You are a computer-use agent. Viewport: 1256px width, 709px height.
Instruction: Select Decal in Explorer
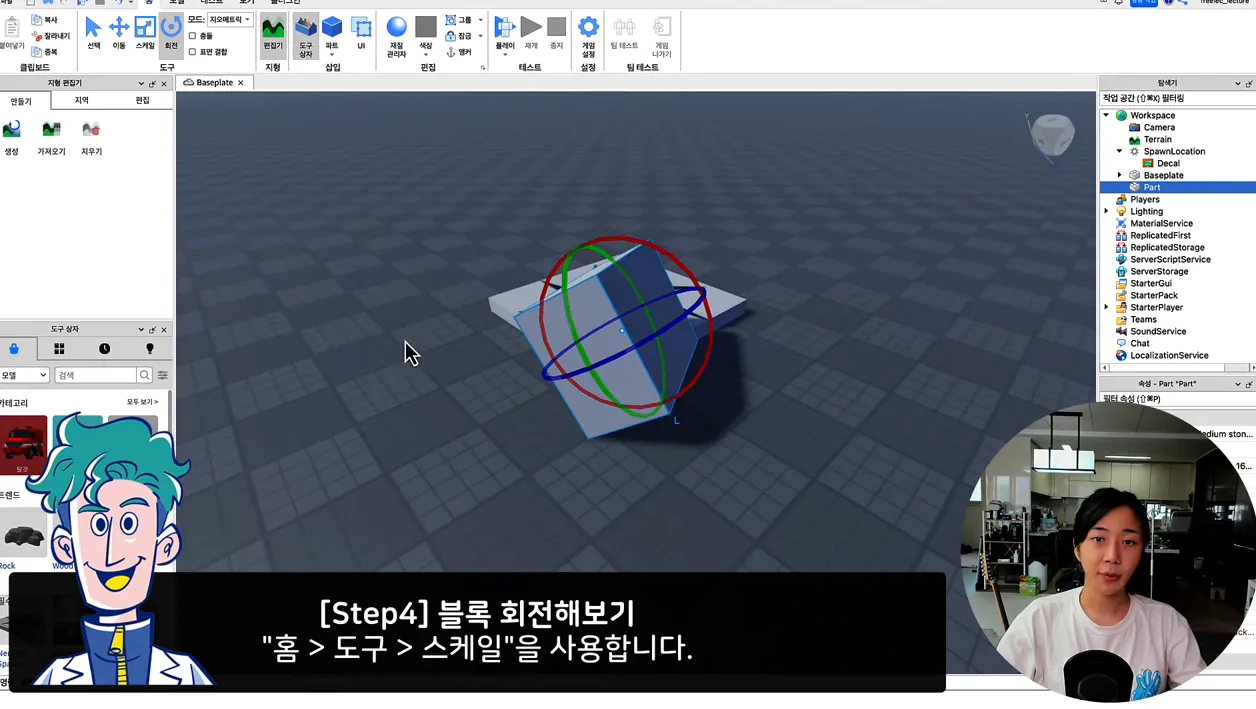1168,163
